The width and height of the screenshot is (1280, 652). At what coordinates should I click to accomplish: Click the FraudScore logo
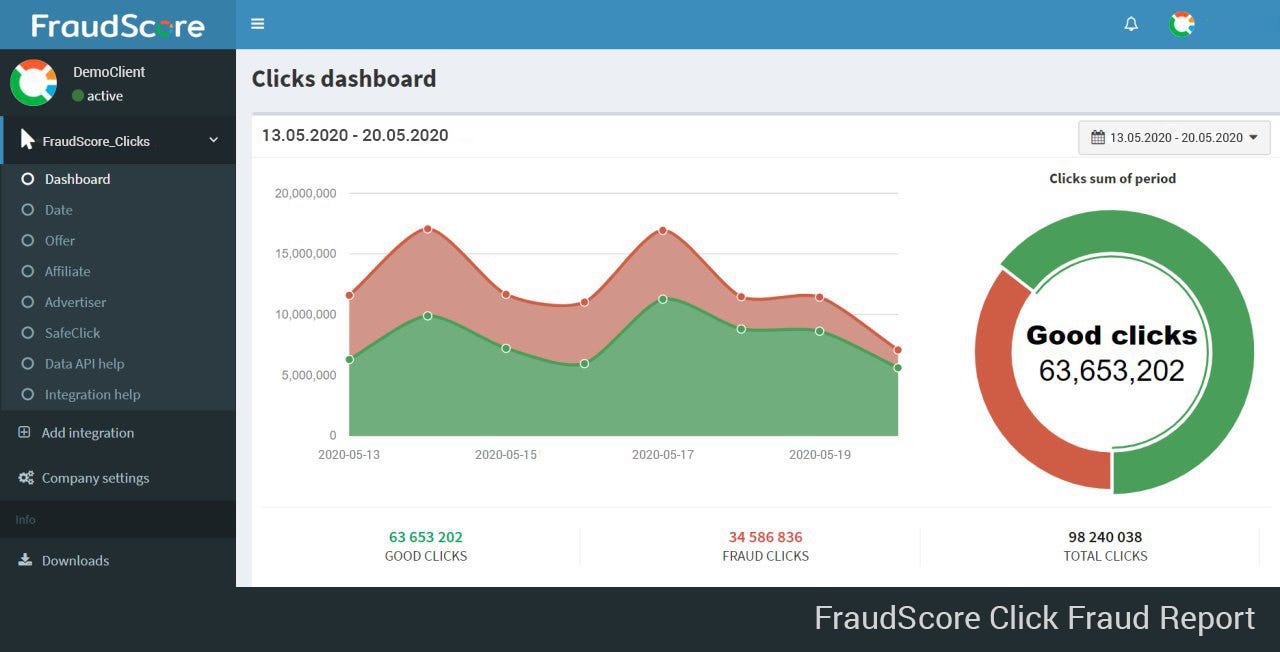[118, 26]
